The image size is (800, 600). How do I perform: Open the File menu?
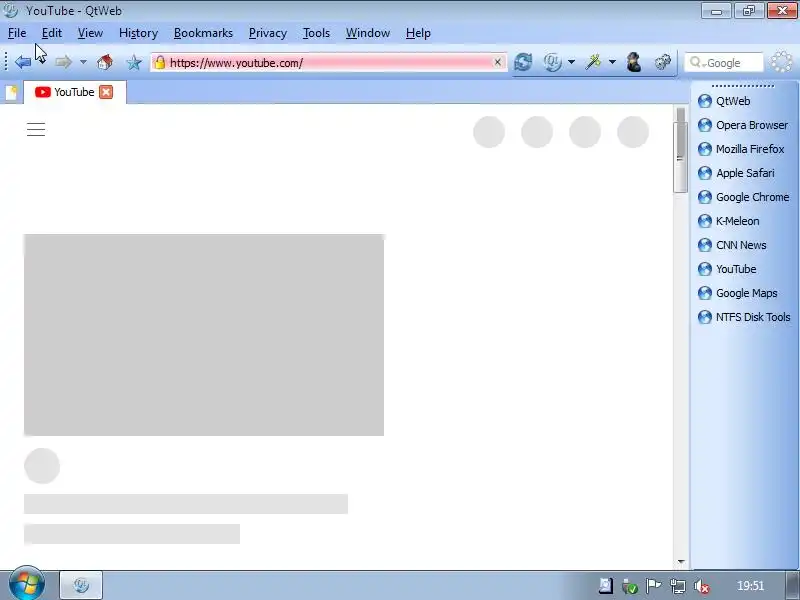tap(17, 33)
